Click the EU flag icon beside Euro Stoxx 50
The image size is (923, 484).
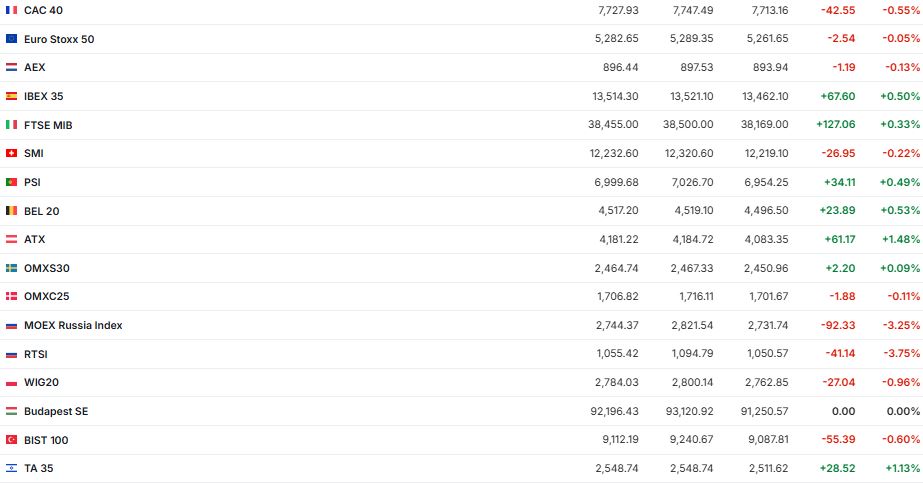[11, 39]
